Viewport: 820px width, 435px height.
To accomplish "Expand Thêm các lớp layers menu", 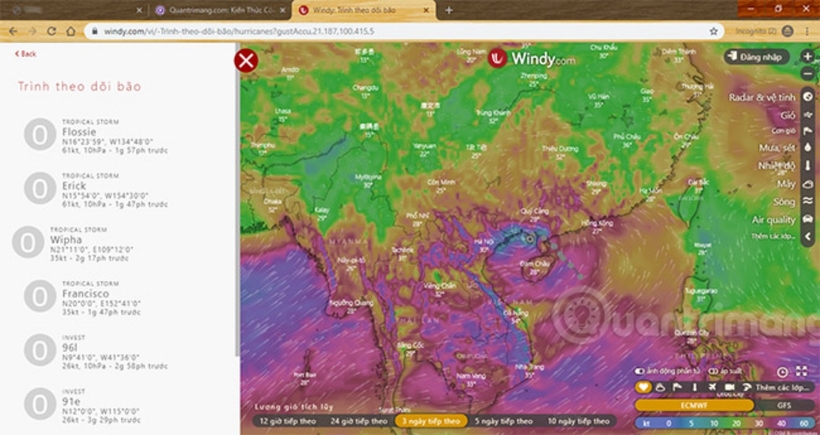I will pyautogui.click(x=780, y=386).
